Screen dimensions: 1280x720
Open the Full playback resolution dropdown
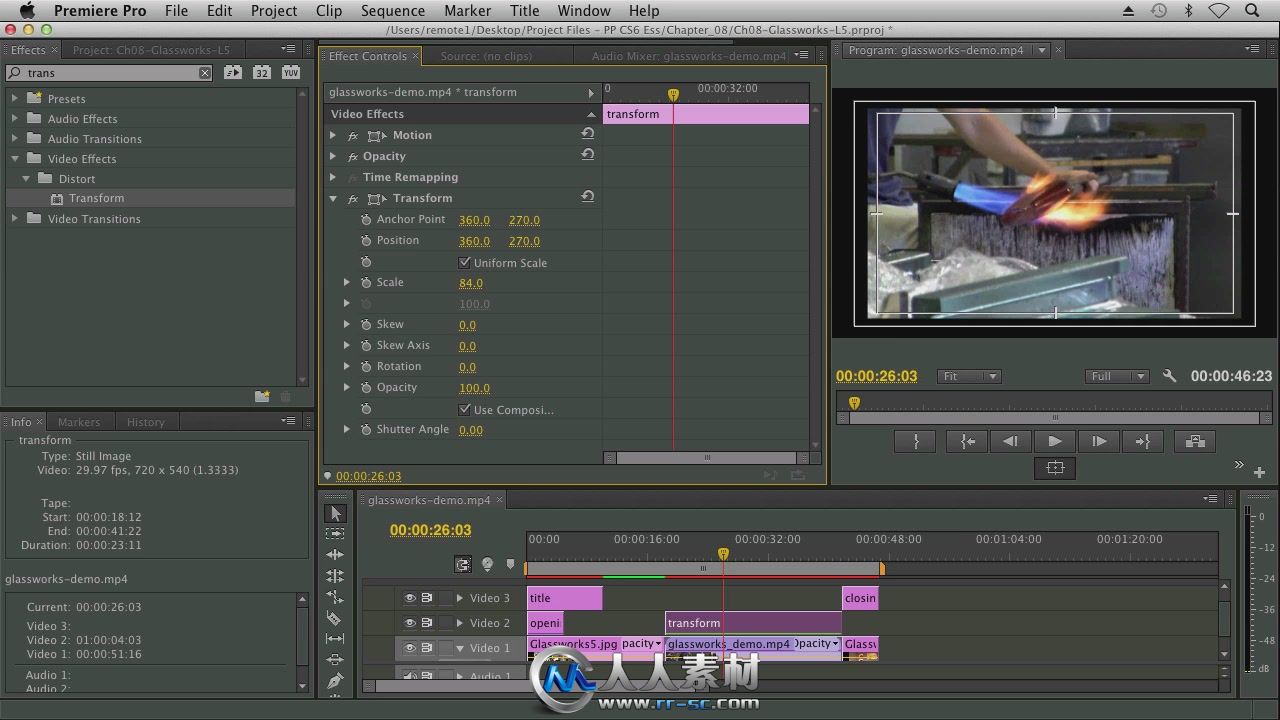point(1117,376)
